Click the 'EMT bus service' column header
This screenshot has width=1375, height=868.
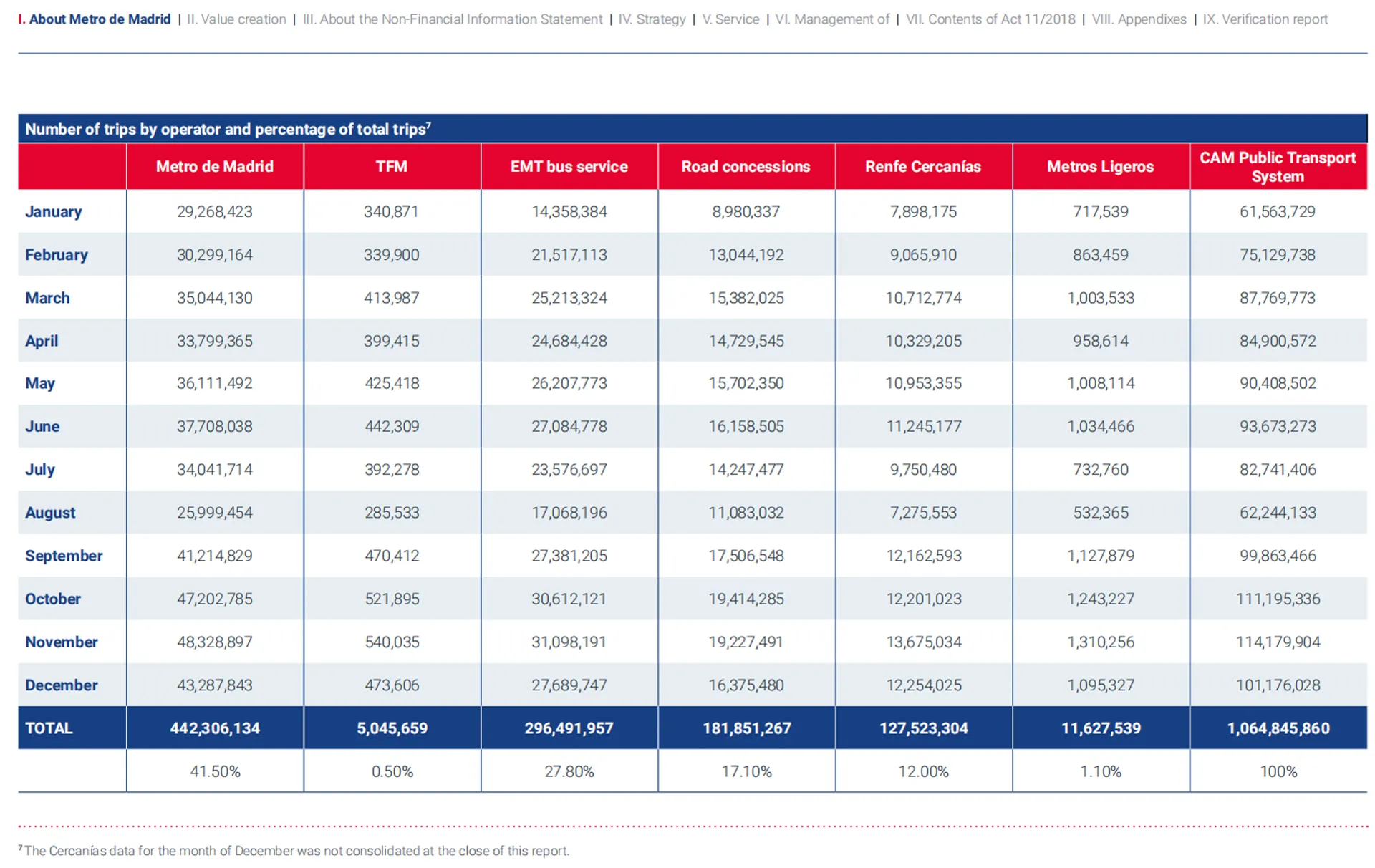click(x=569, y=167)
